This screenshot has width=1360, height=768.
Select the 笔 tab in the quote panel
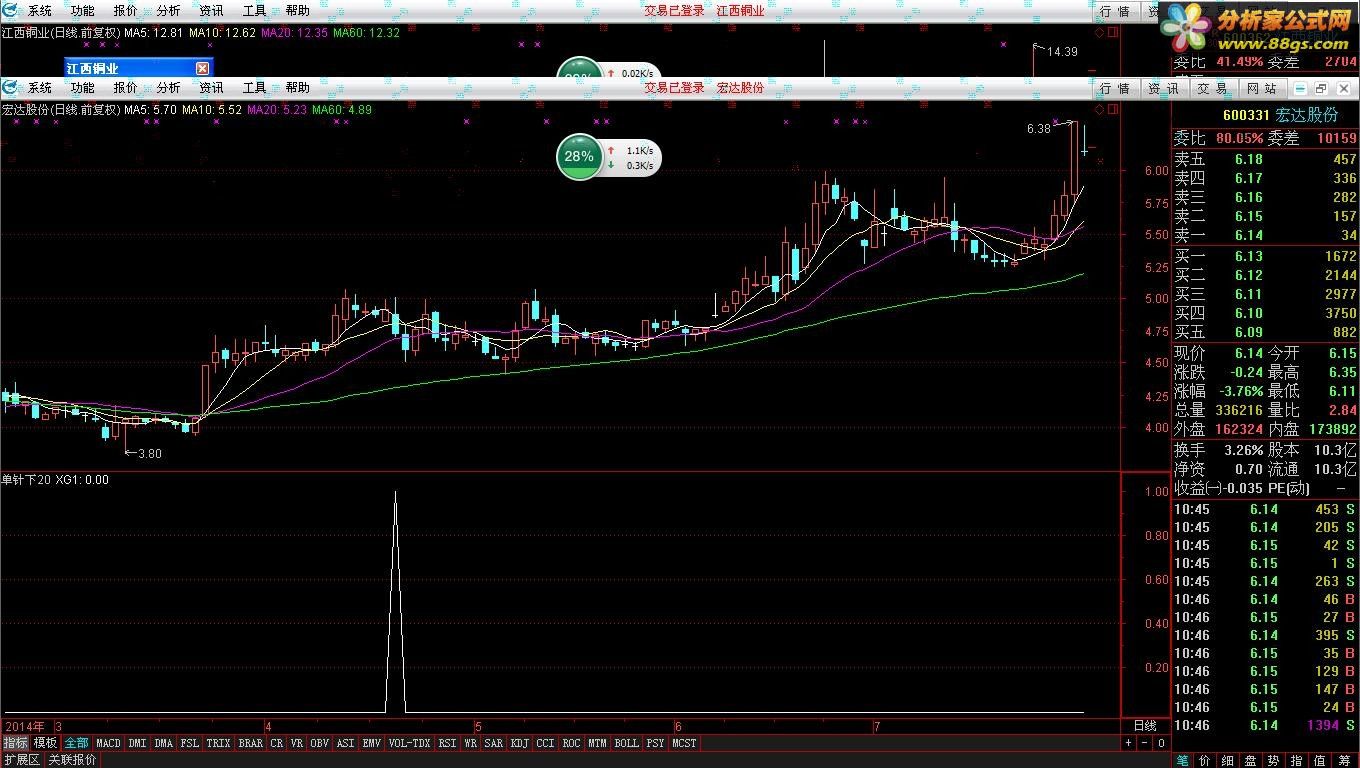coord(1182,760)
